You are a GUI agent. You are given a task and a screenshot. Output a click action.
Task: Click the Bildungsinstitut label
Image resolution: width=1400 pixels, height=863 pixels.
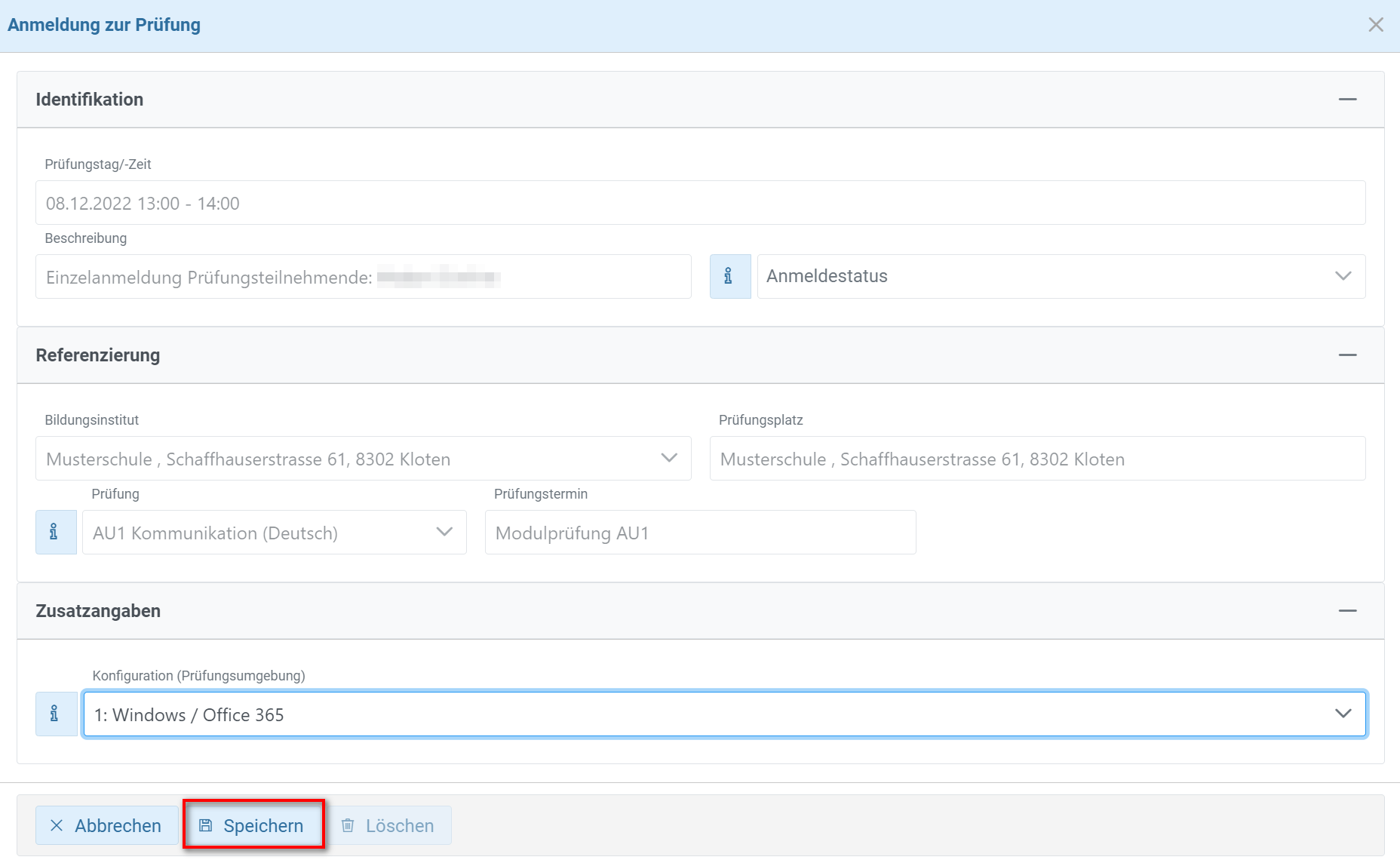point(92,420)
